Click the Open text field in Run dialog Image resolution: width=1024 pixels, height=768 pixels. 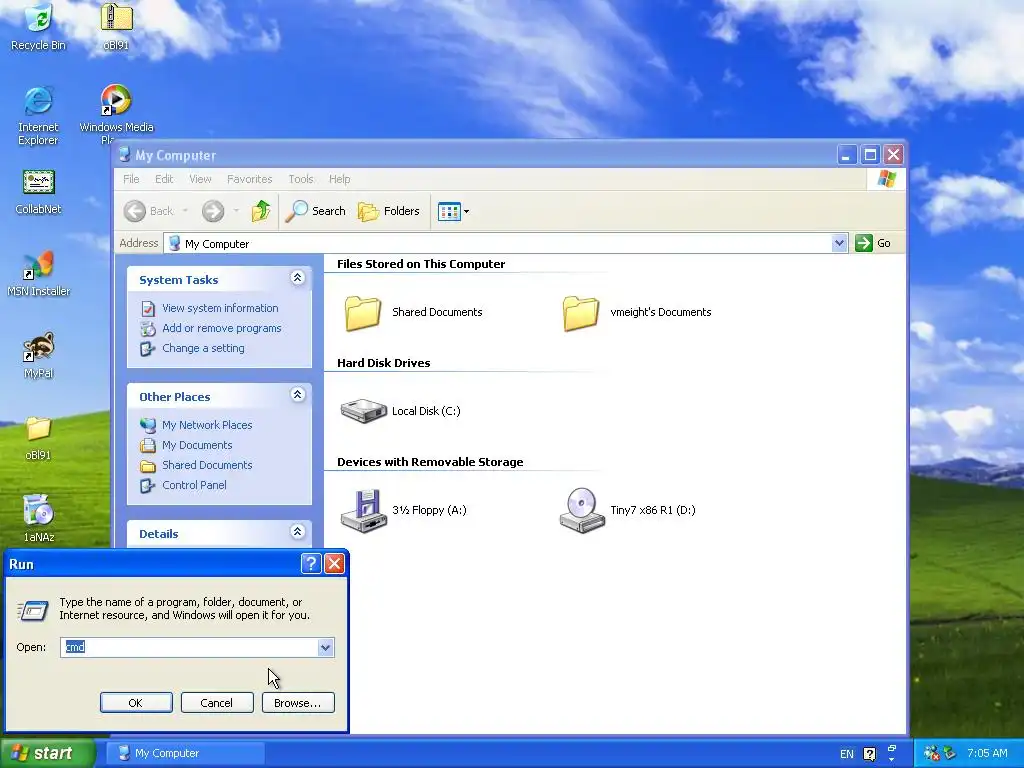[189, 647]
